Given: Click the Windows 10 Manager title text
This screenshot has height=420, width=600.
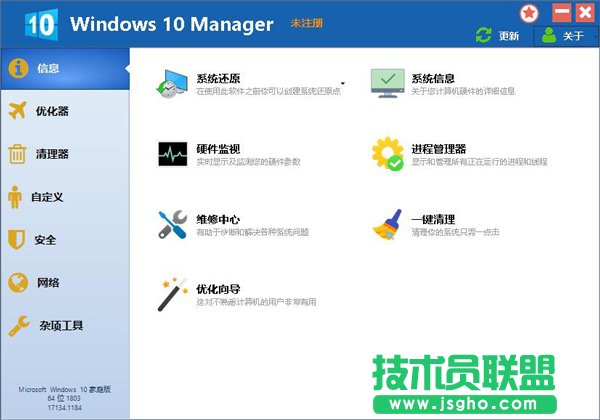Looking at the screenshot, I should 171,24.
